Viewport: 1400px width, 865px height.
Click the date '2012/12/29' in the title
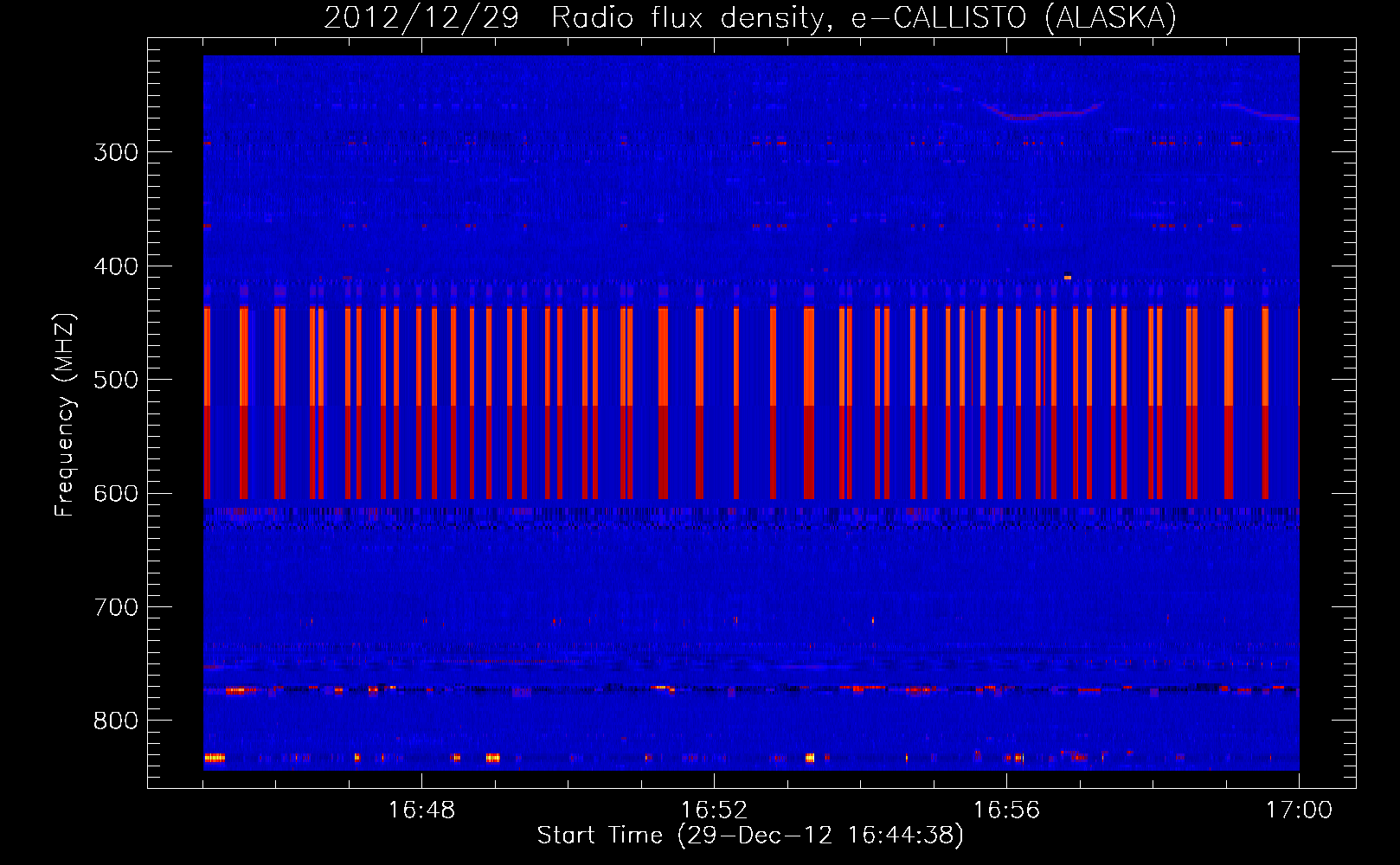(x=421, y=18)
